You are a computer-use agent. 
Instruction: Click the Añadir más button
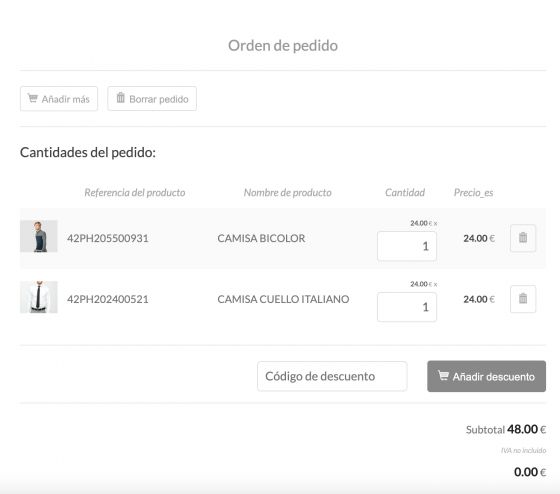59,99
